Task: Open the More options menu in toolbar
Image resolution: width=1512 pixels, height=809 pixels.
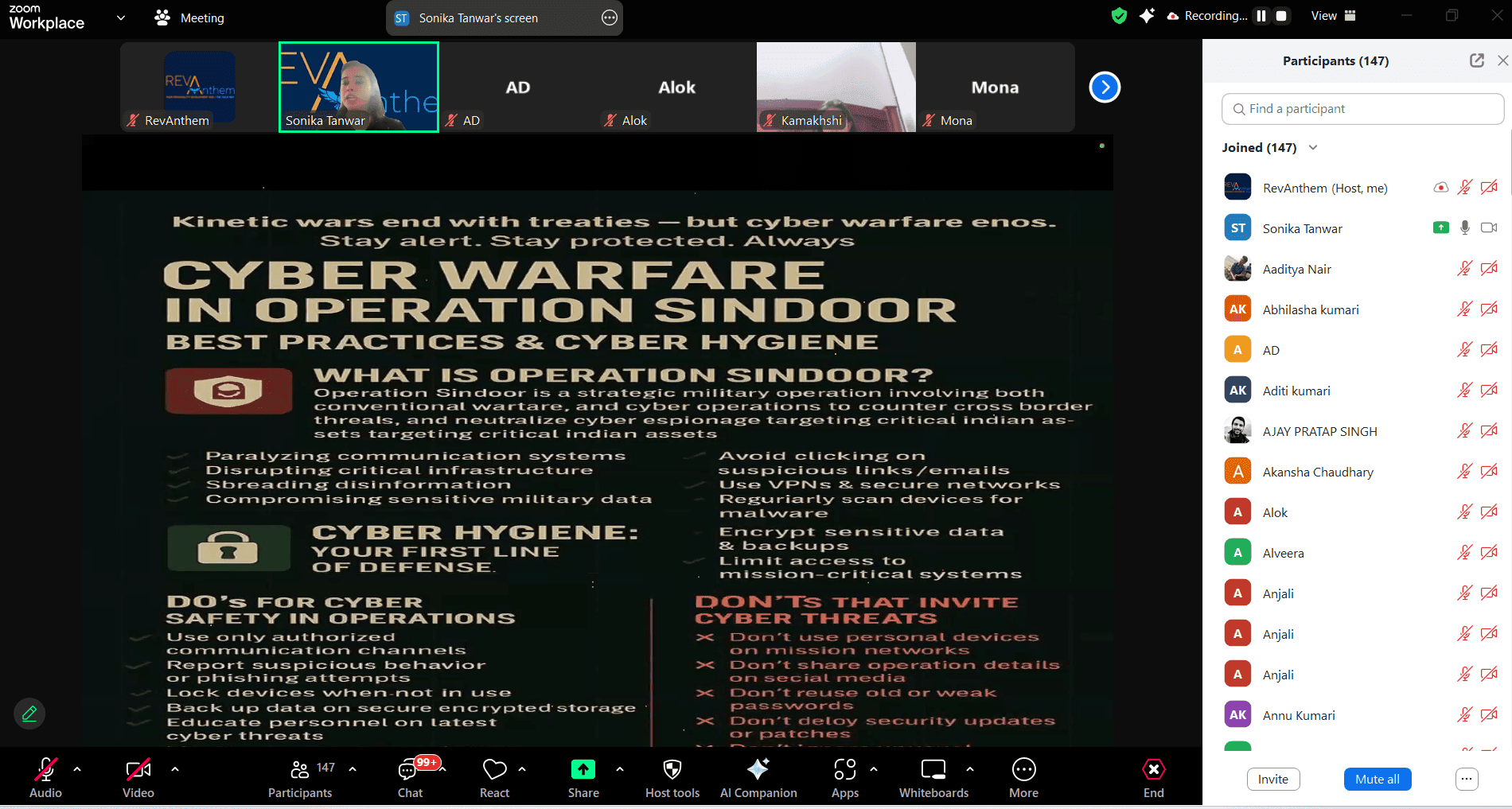Action: pyautogui.click(x=1023, y=777)
